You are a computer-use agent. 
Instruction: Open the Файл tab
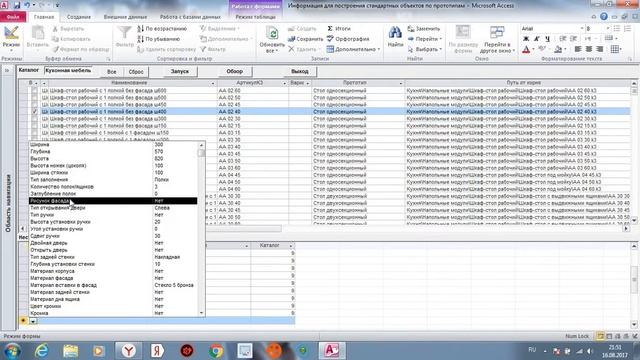13,17
